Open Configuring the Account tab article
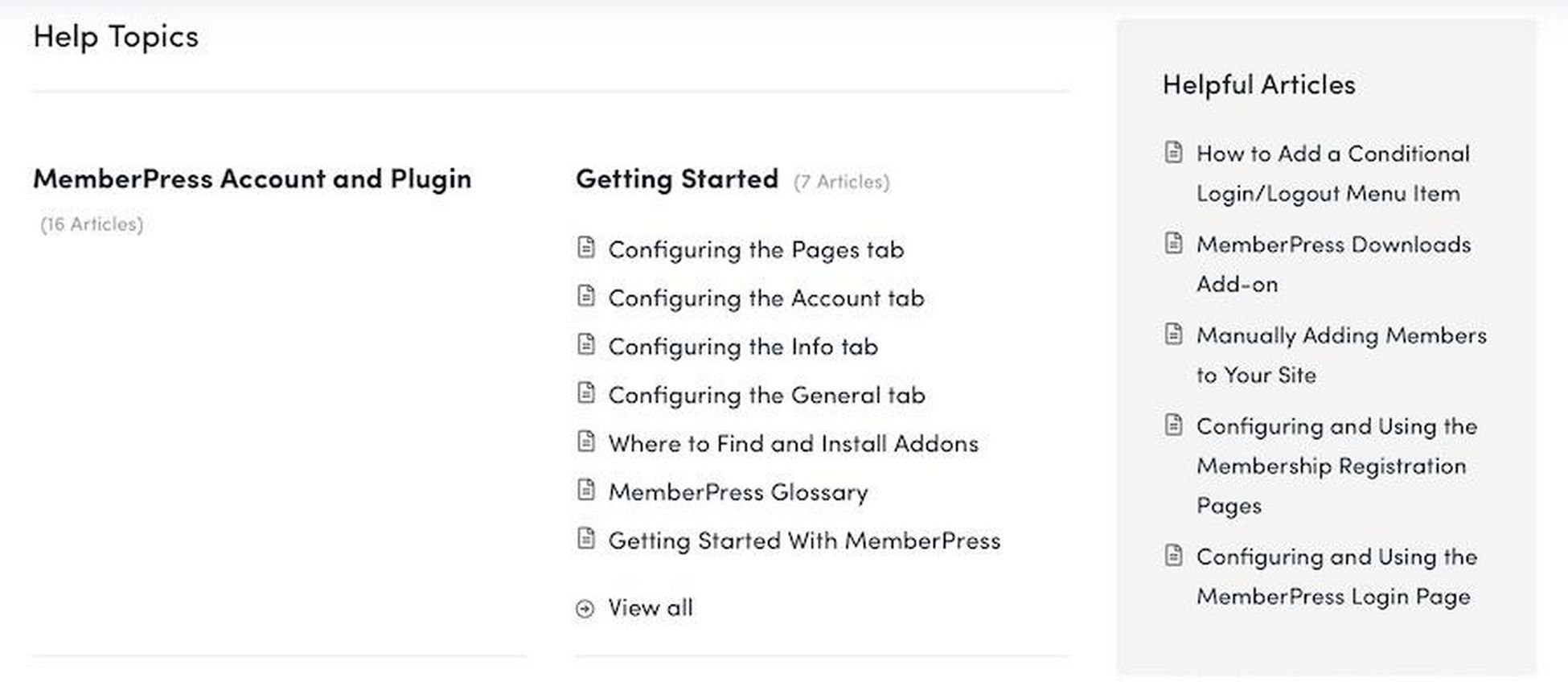 click(x=766, y=298)
